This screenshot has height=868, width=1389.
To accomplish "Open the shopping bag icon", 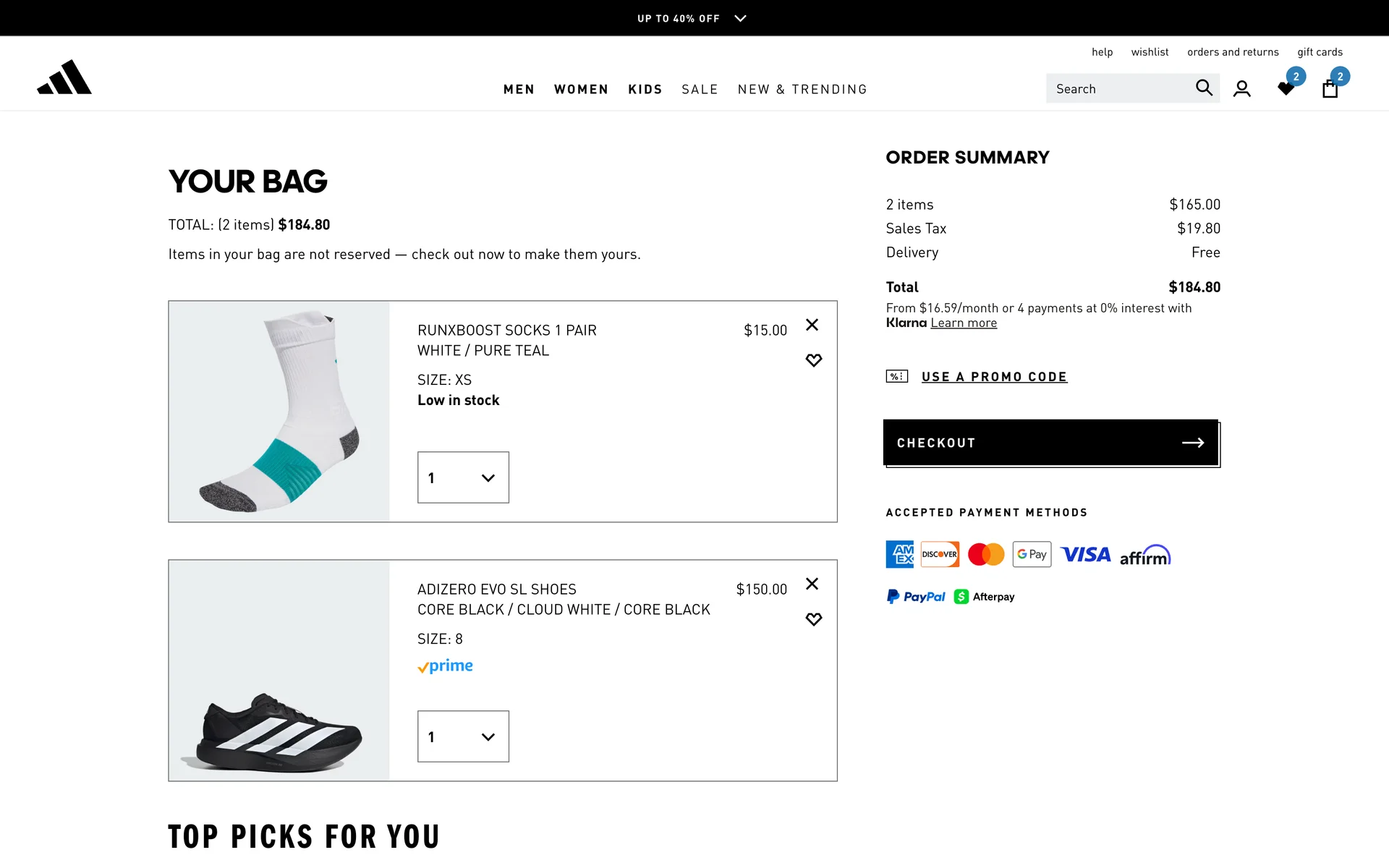I will tap(1330, 89).
